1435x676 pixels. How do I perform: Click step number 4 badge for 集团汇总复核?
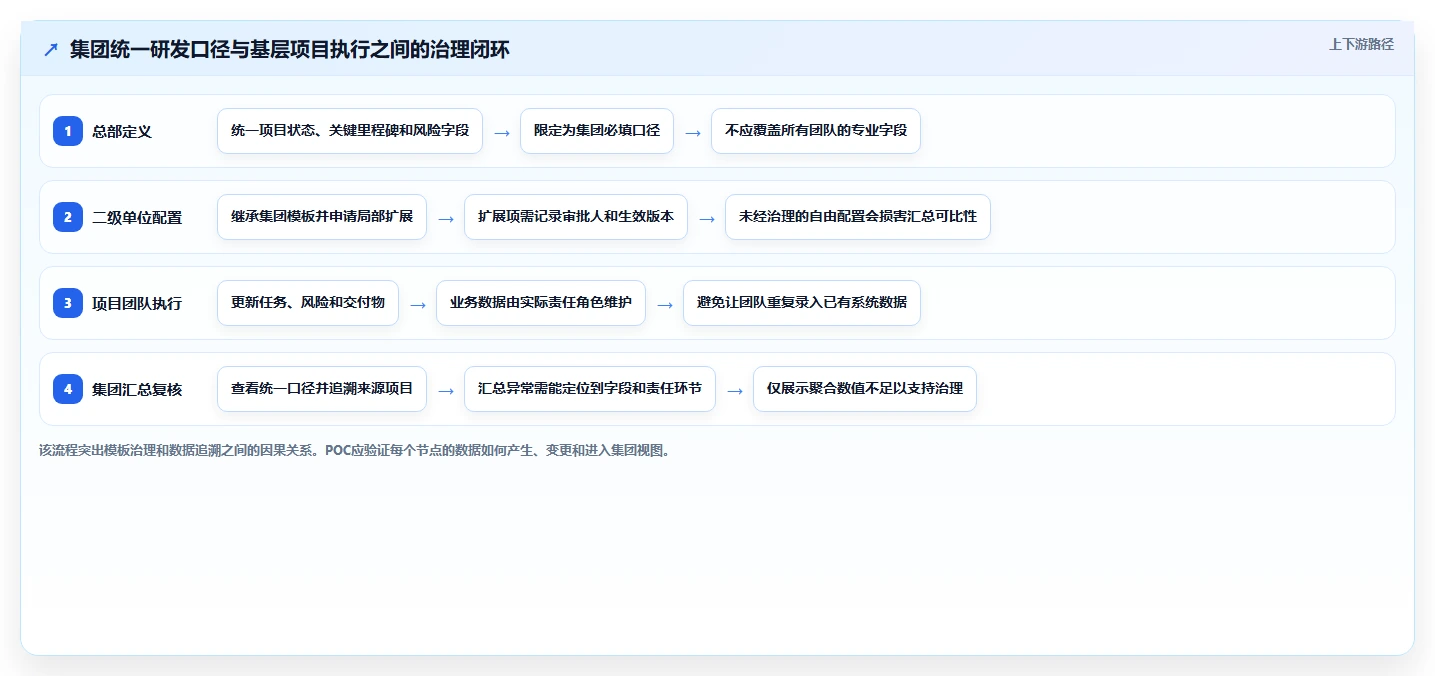click(x=68, y=389)
